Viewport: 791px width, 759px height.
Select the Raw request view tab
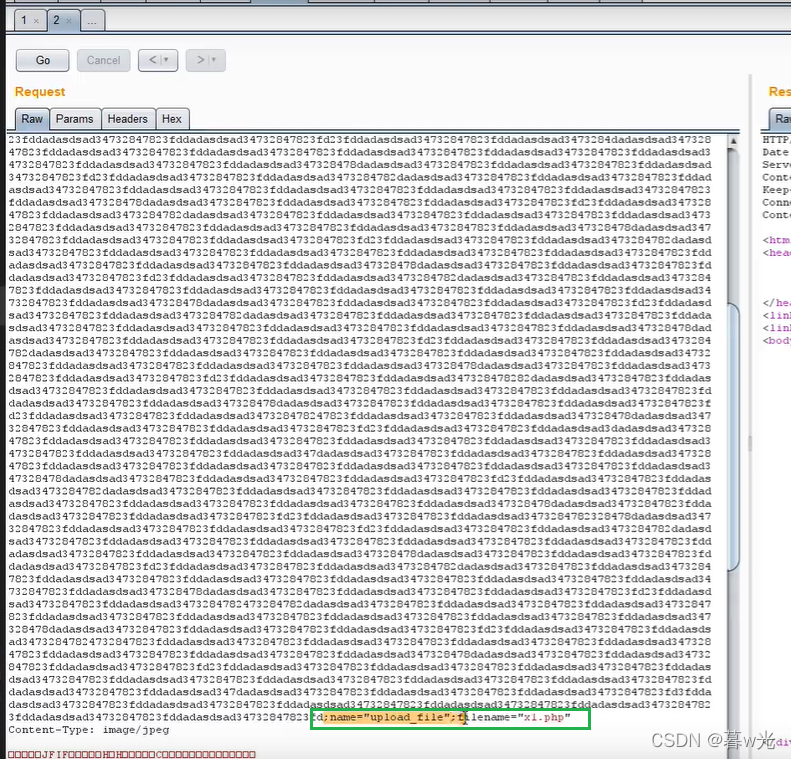[32, 119]
